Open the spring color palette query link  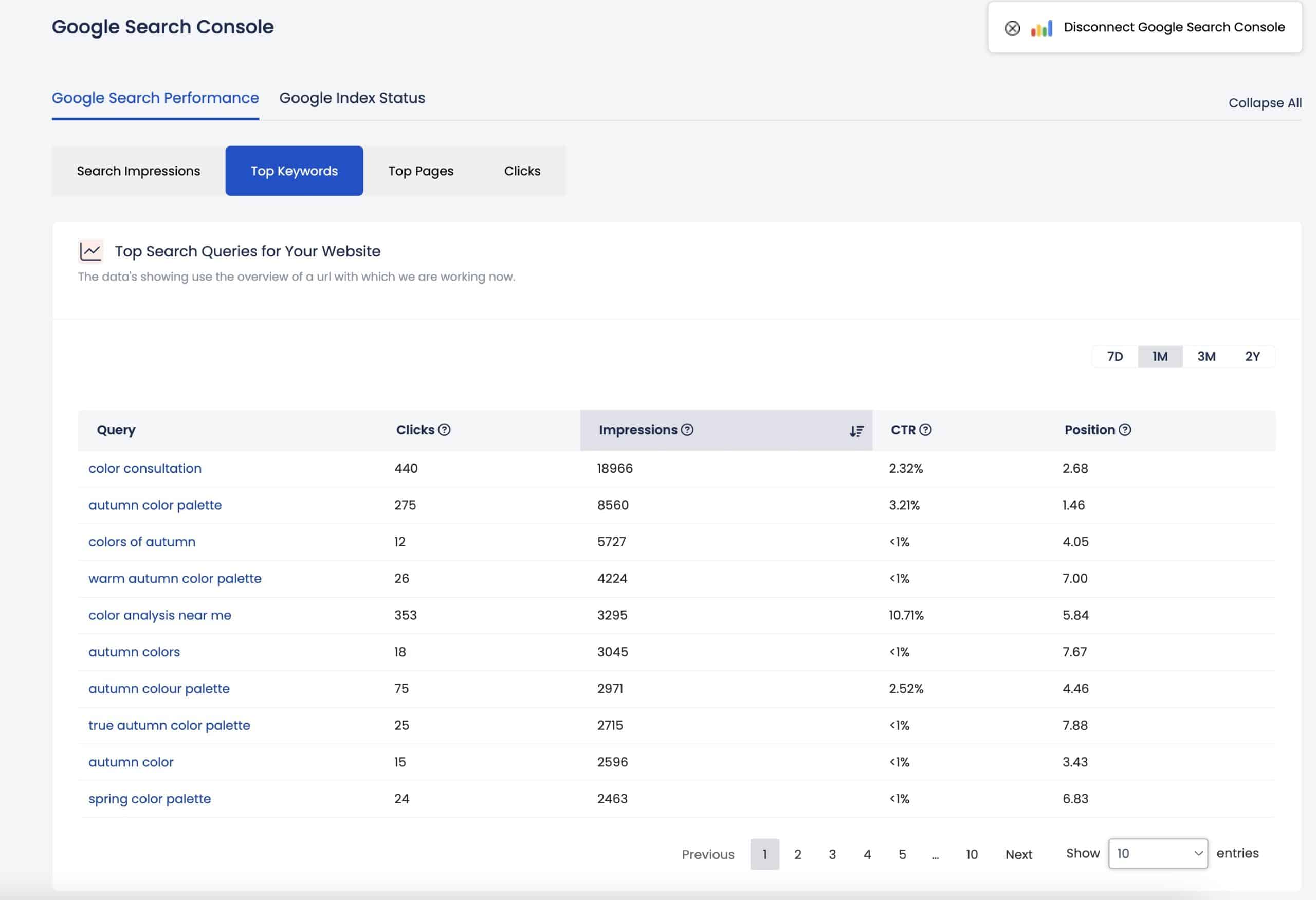pos(150,799)
